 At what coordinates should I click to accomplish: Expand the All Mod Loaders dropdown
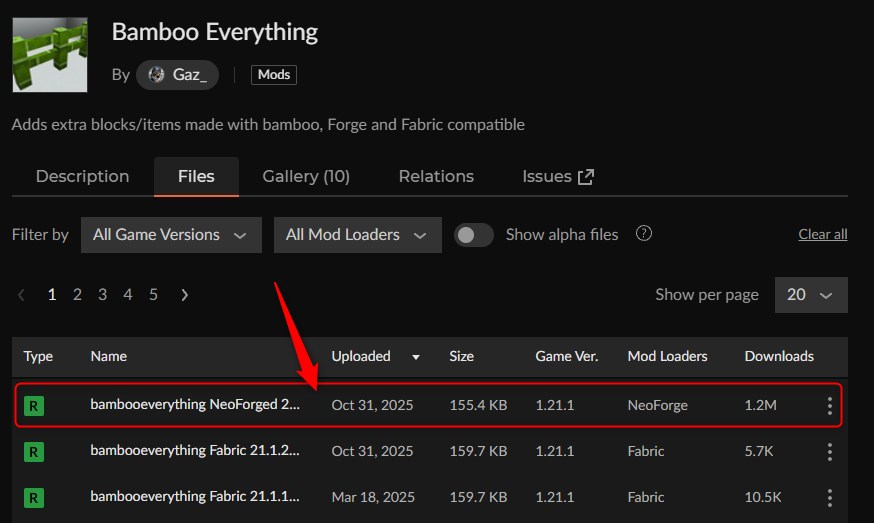coord(357,235)
